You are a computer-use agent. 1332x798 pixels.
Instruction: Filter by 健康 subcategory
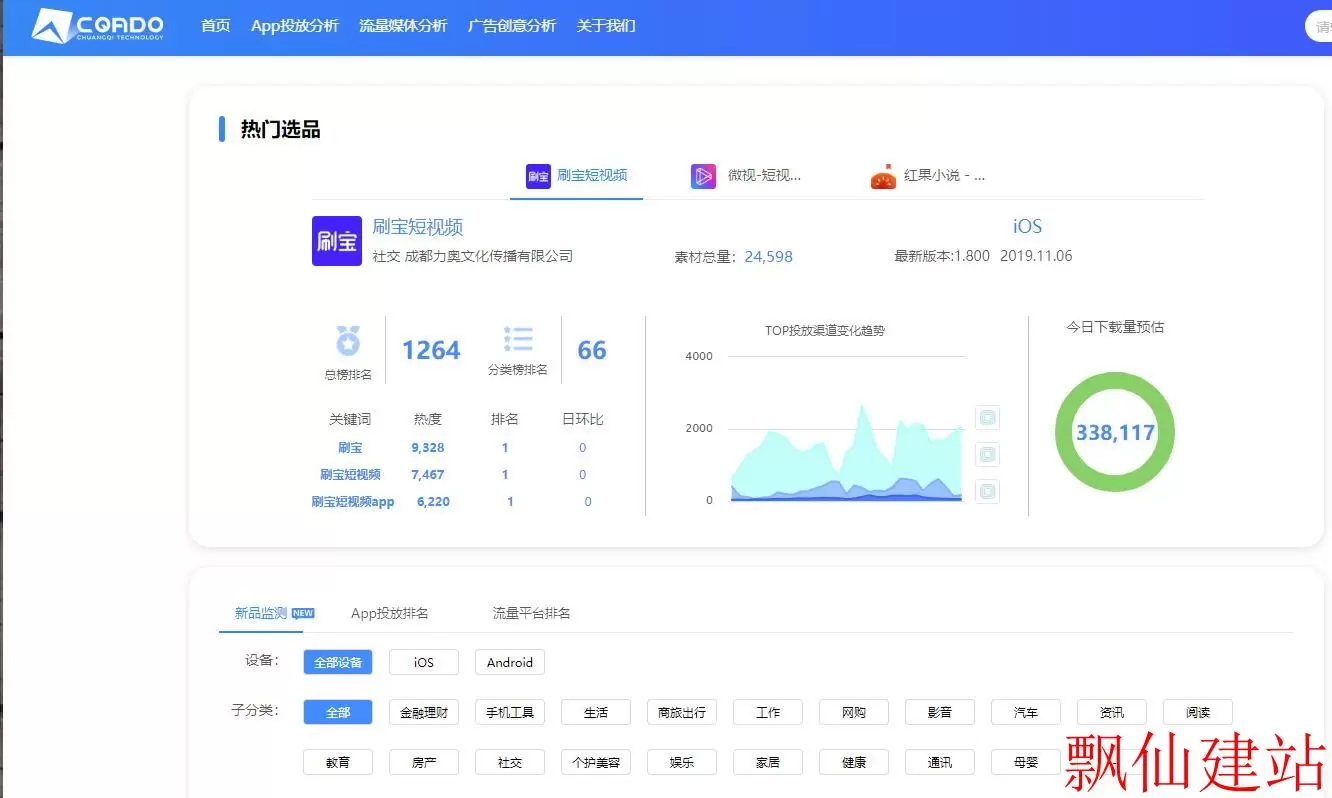pos(854,762)
